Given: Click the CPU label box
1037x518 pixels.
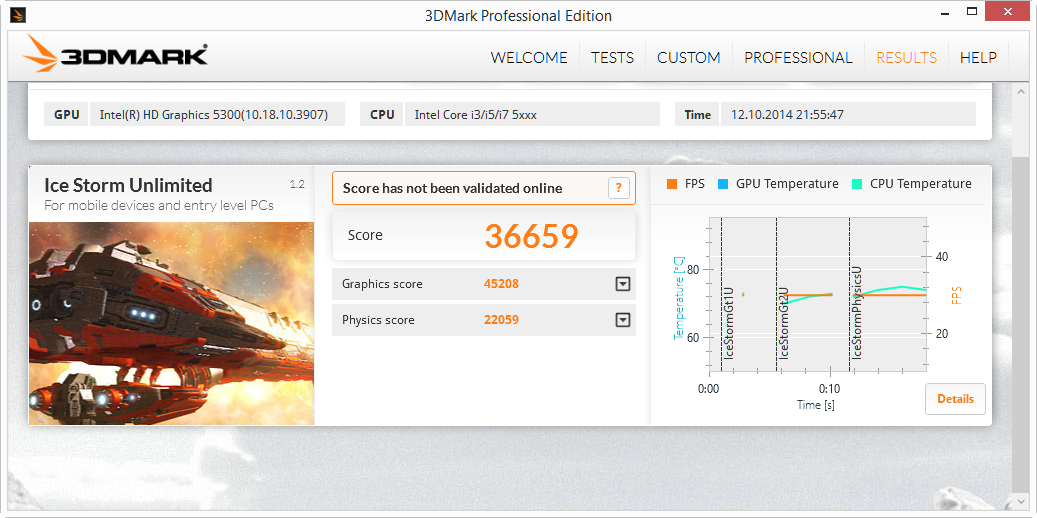Looking at the screenshot, I should click(x=382, y=114).
